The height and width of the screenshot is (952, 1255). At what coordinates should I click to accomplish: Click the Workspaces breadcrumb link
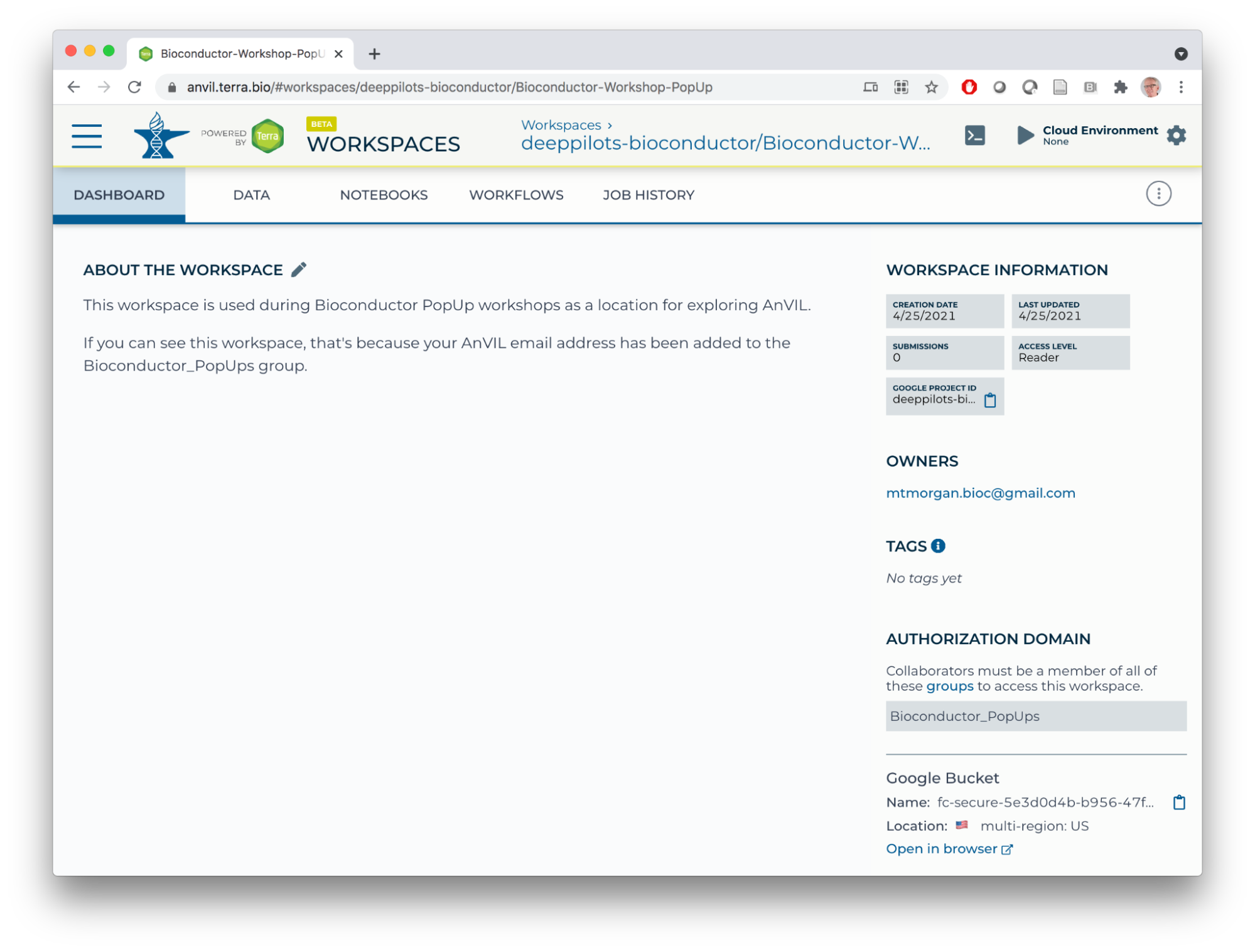click(561, 125)
